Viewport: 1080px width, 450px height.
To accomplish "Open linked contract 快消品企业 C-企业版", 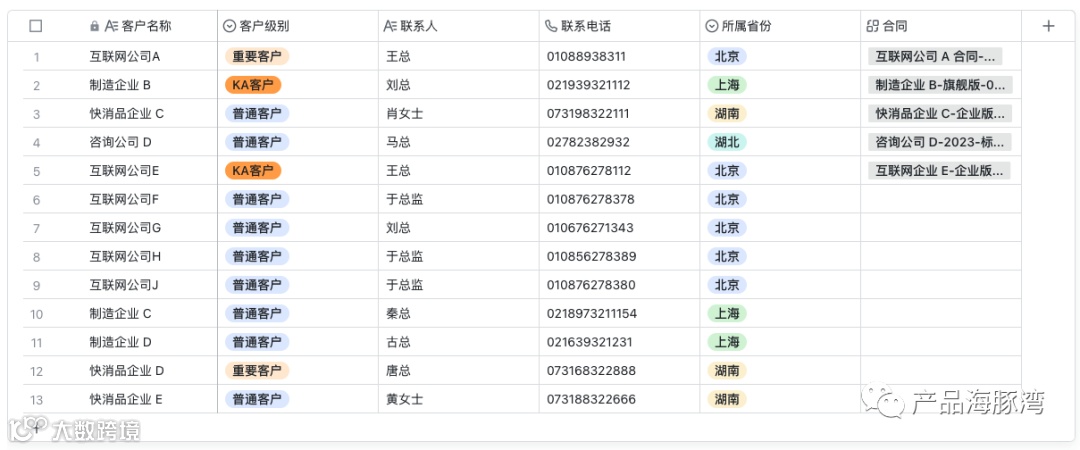I will pos(939,114).
